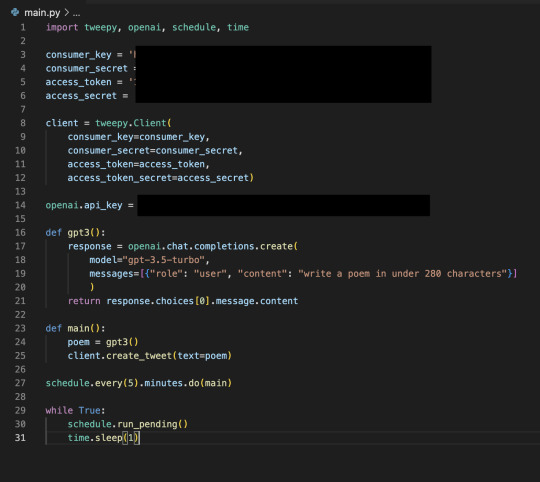Click 'messages=' on line 19

coord(114,274)
